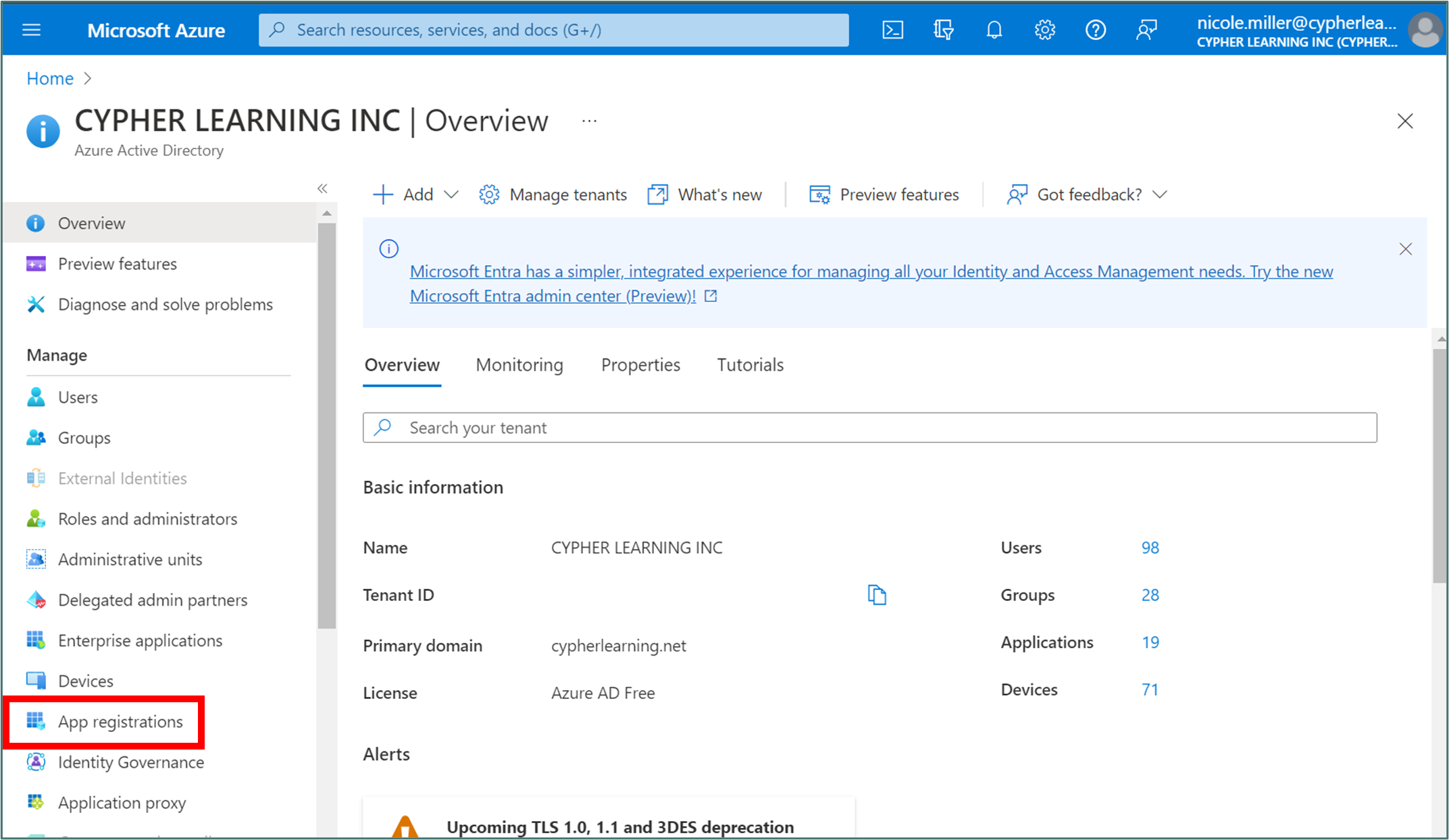1449x840 pixels.
Task: Open the hamburger portal menu
Action: [32, 30]
